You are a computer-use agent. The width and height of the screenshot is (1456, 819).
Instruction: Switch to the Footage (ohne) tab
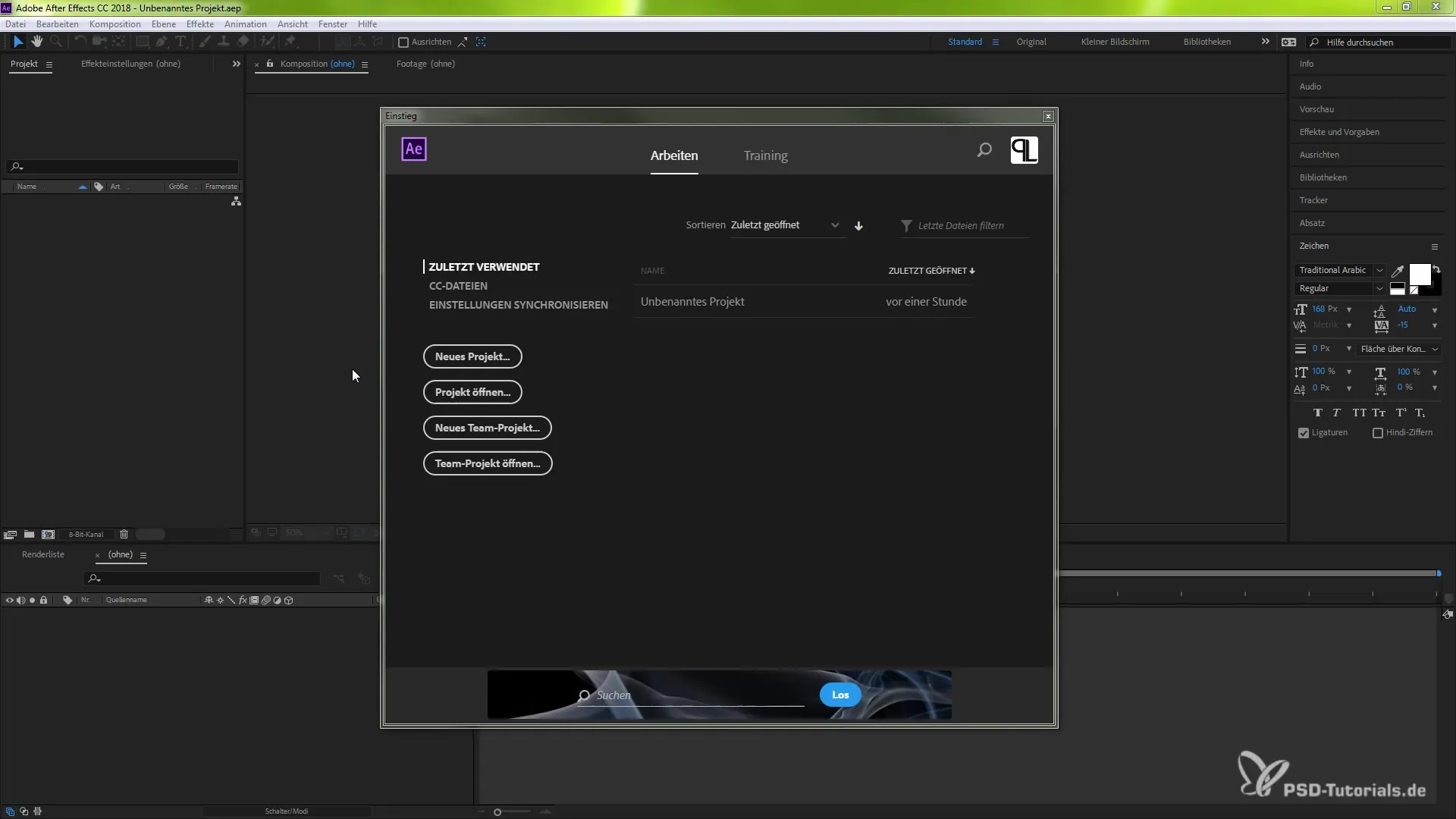[x=425, y=64]
